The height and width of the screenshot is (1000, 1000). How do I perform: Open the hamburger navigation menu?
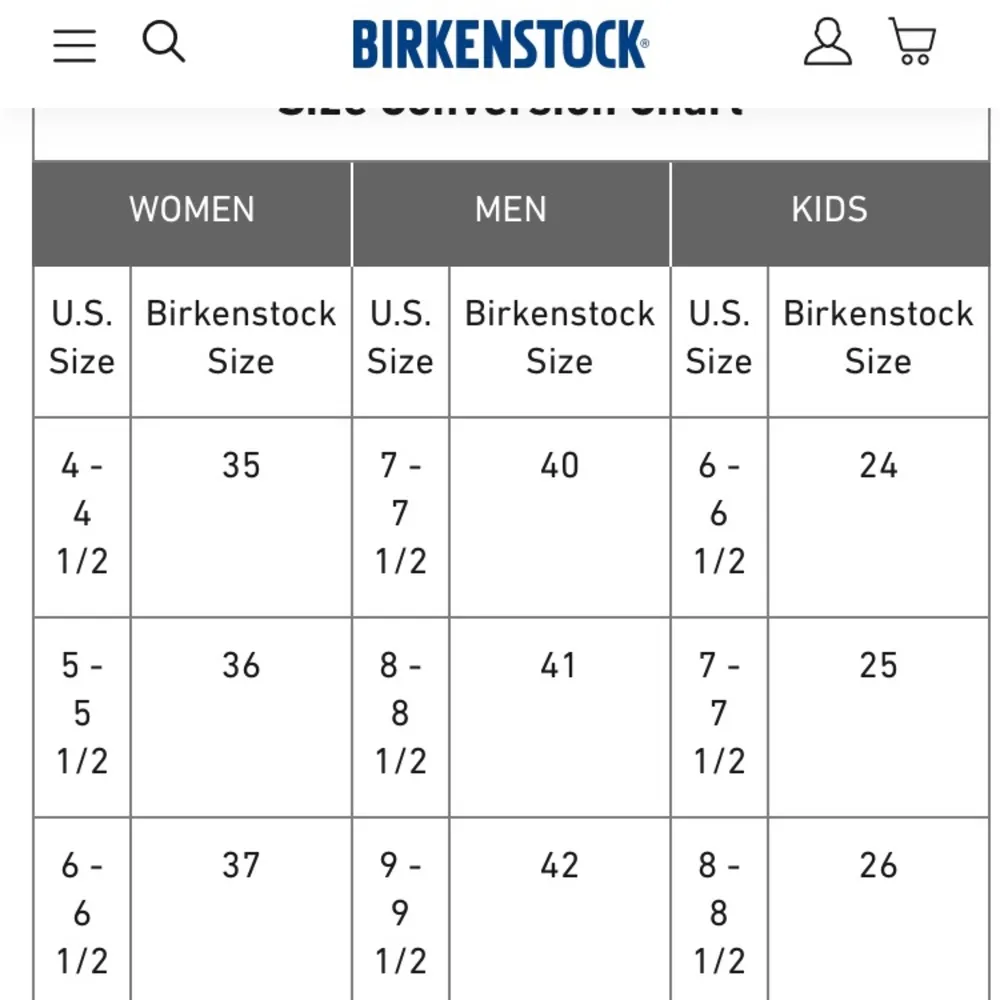pos(75,45)
